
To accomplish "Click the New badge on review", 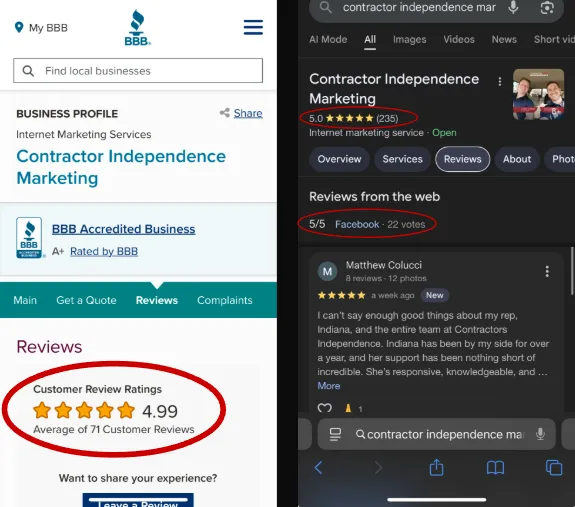I will click(435, 295).
